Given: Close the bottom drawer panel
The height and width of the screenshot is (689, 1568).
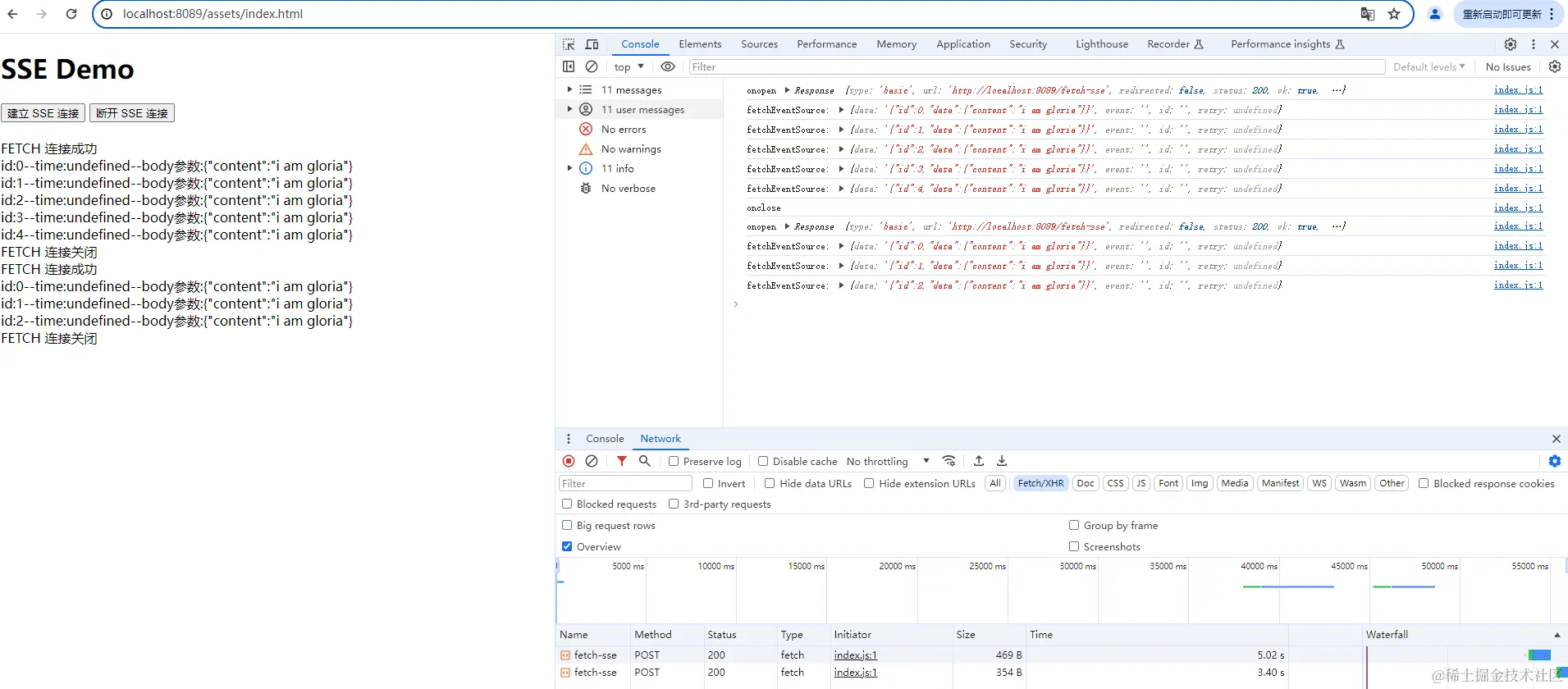Looking at the screenshot, I should click(x=1557, y=439).
